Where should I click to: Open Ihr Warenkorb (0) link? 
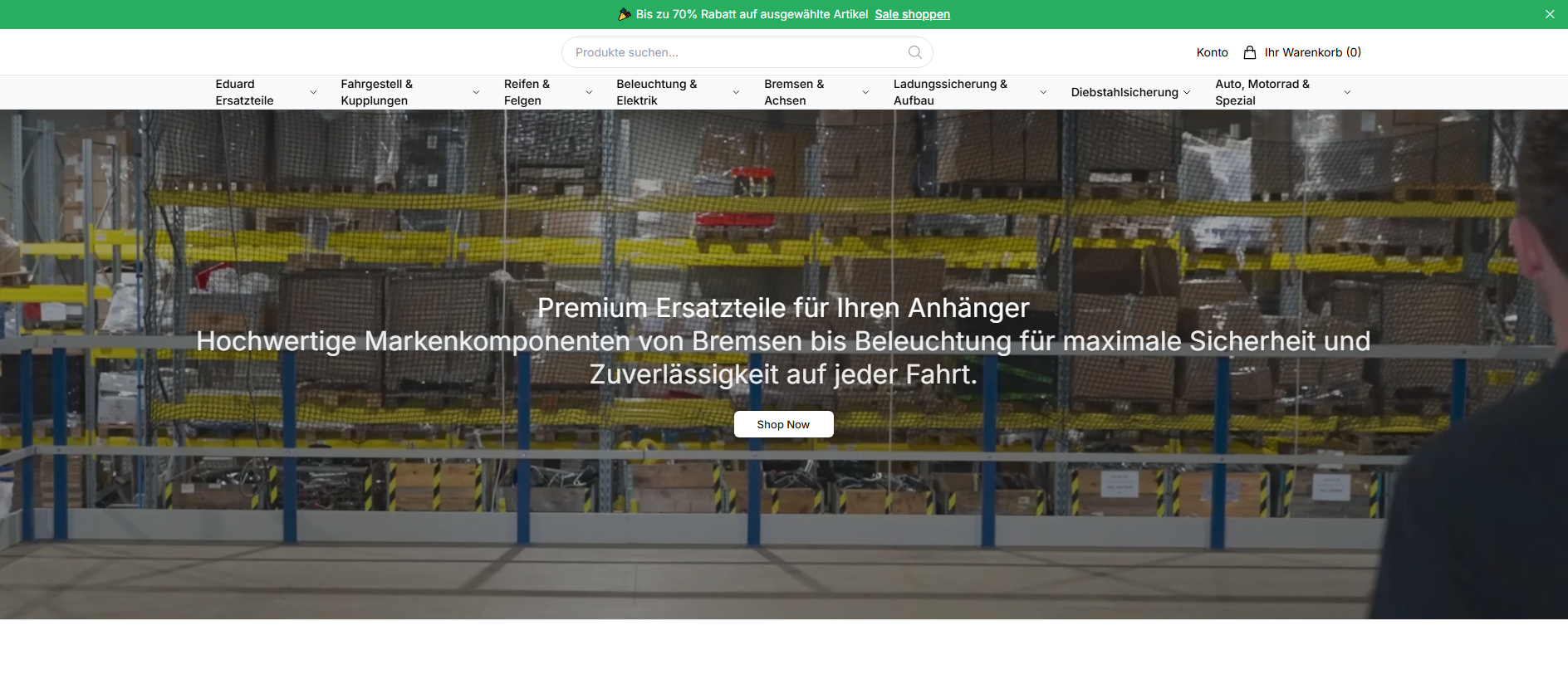tap(1312, 52)
